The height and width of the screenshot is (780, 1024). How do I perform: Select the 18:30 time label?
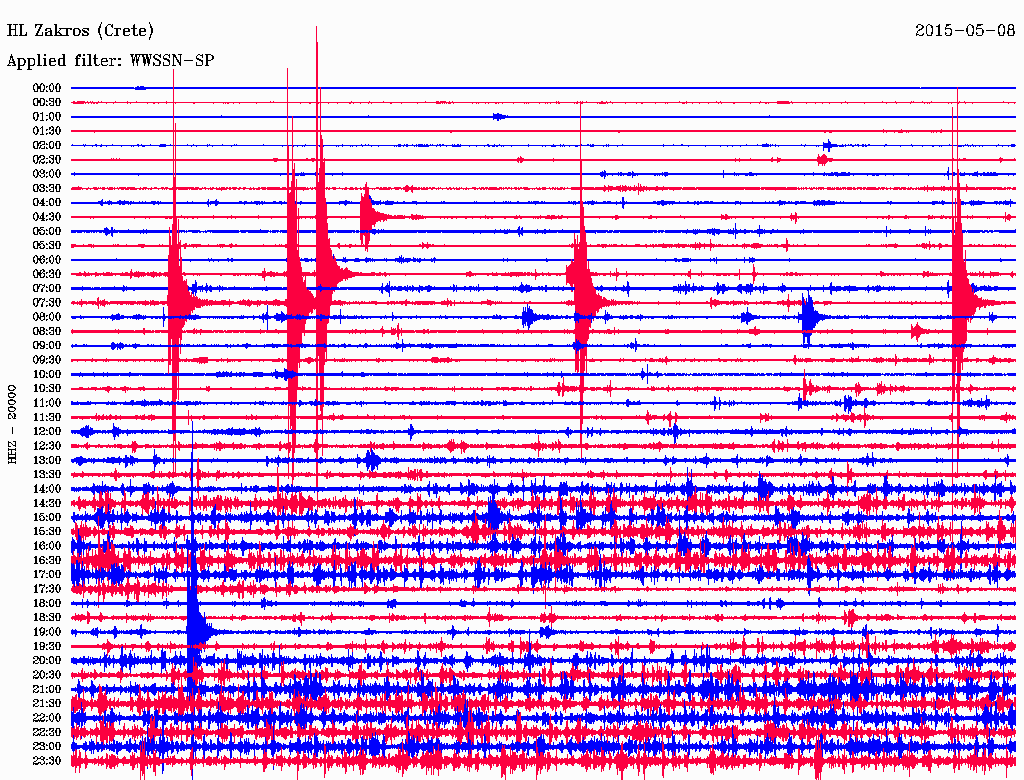pos(47,618)
